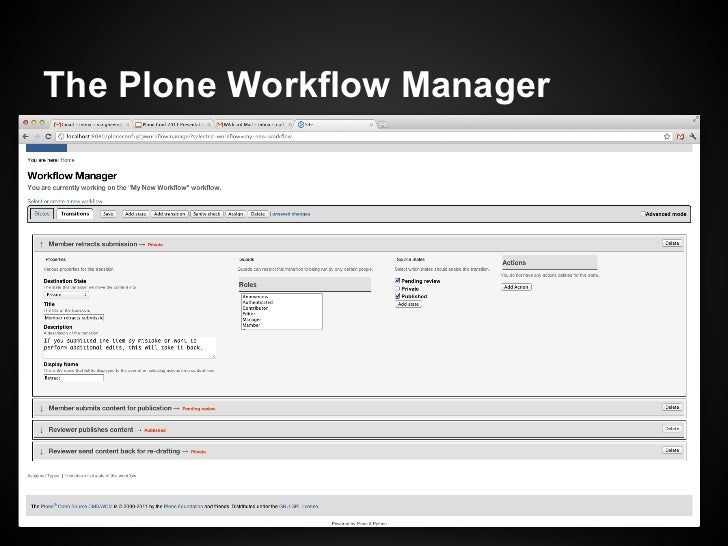The height and width of the screenshot is (546, 728).
Task: Click the Add Action button
Action: pyautogui.click(x=516, y=287)
